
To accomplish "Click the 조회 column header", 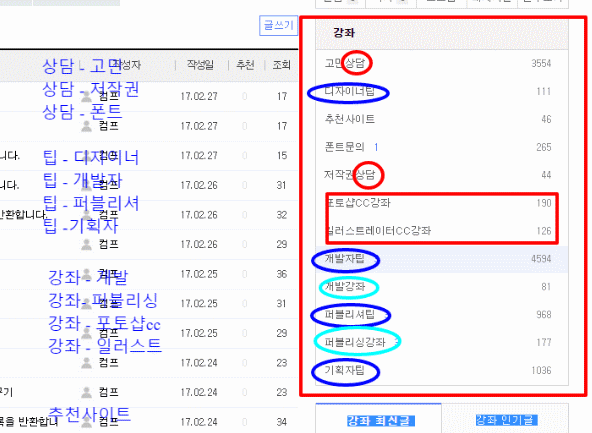I will (x=281, y=65).
